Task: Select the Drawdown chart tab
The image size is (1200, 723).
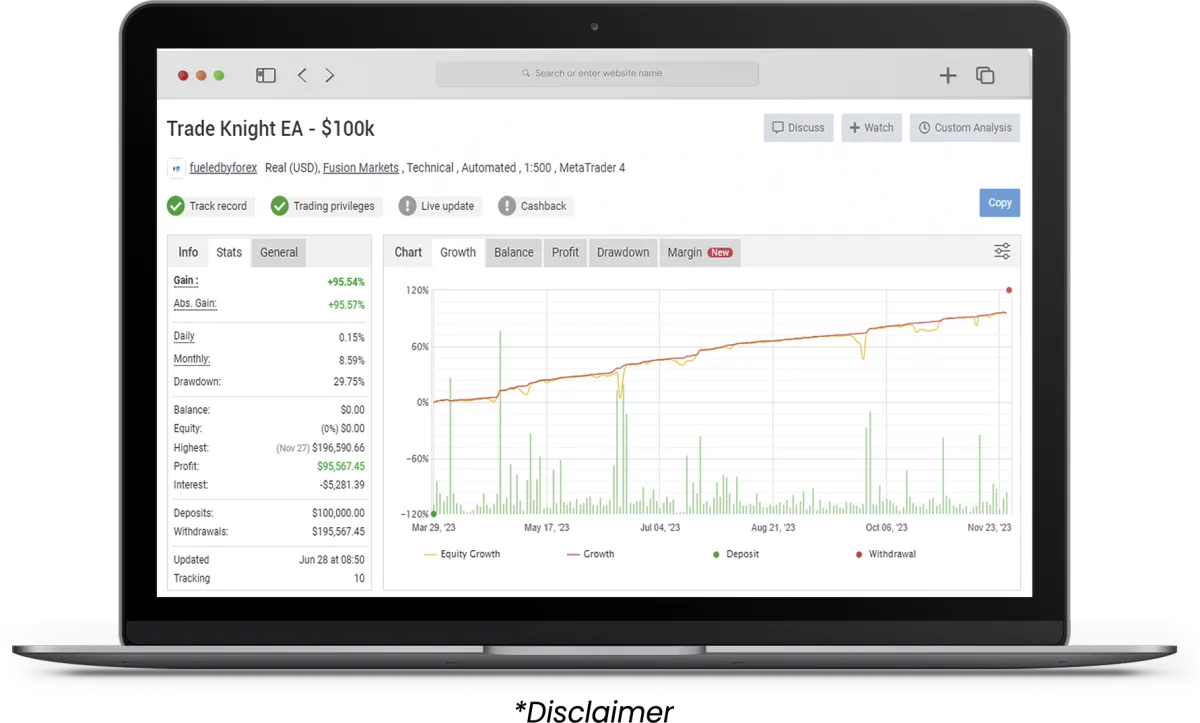Action: (x=623, y=252)
